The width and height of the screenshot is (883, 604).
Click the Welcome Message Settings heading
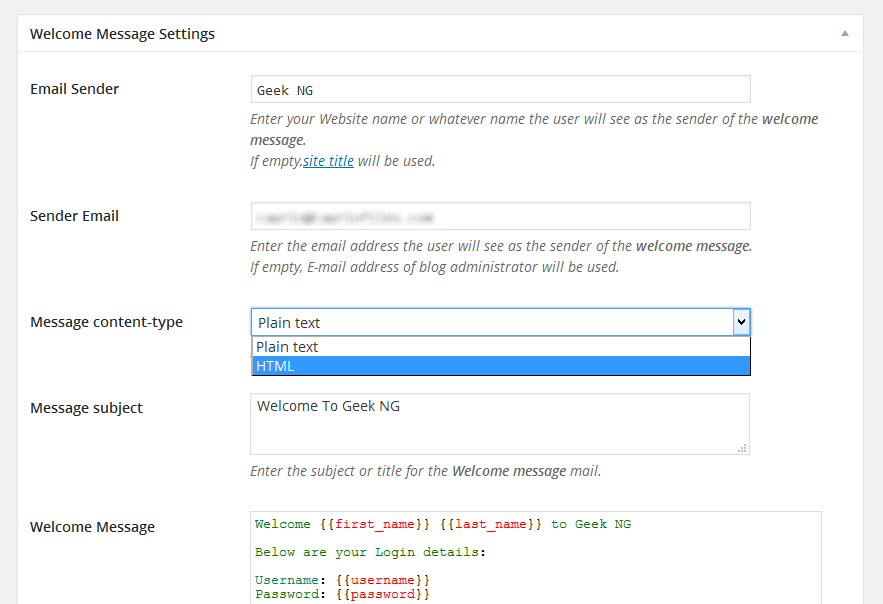click(x=122, y=34)
